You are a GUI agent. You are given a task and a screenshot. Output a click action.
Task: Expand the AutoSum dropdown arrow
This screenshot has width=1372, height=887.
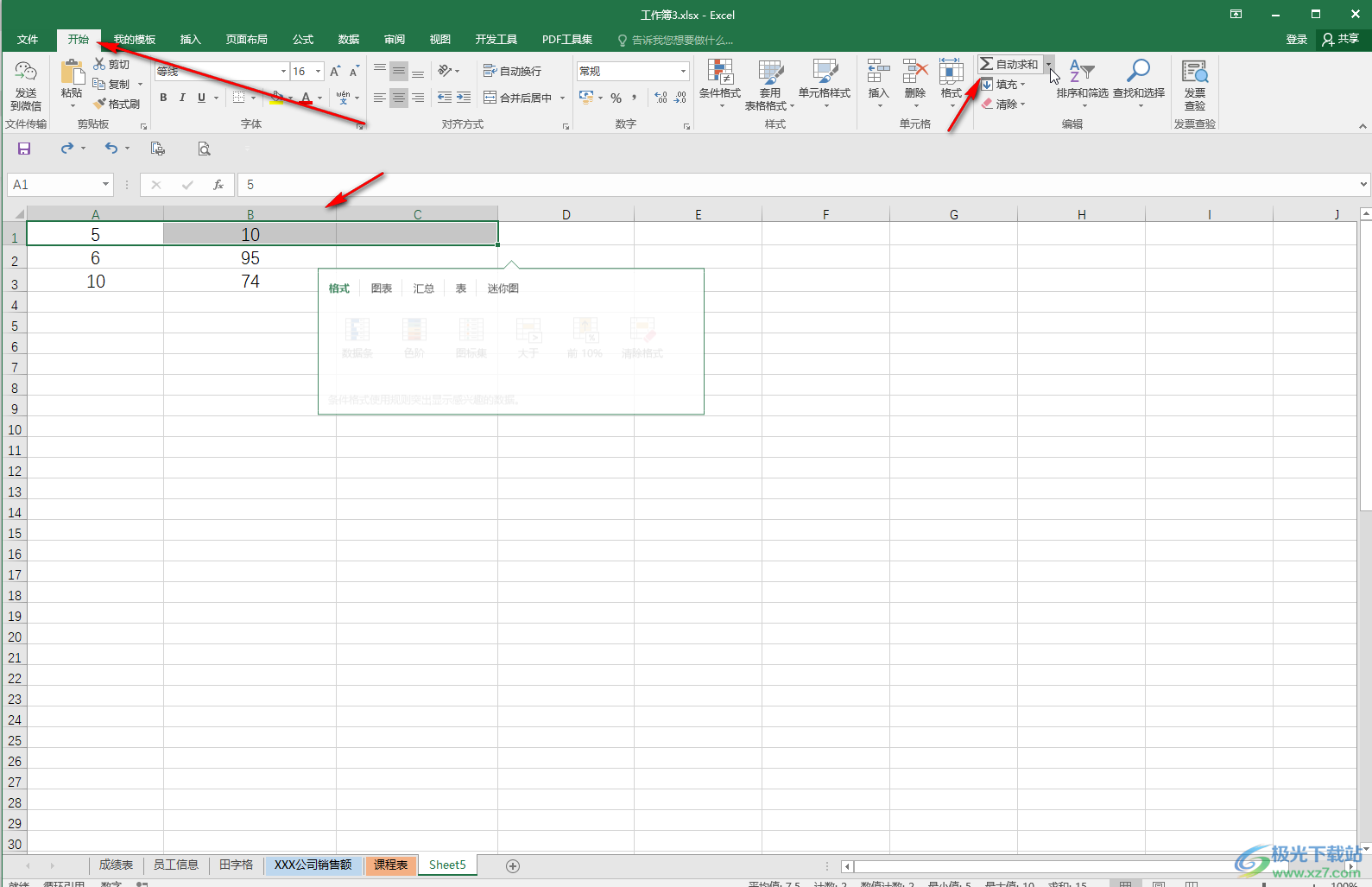pyautogui.click(x=1048, y=64)
